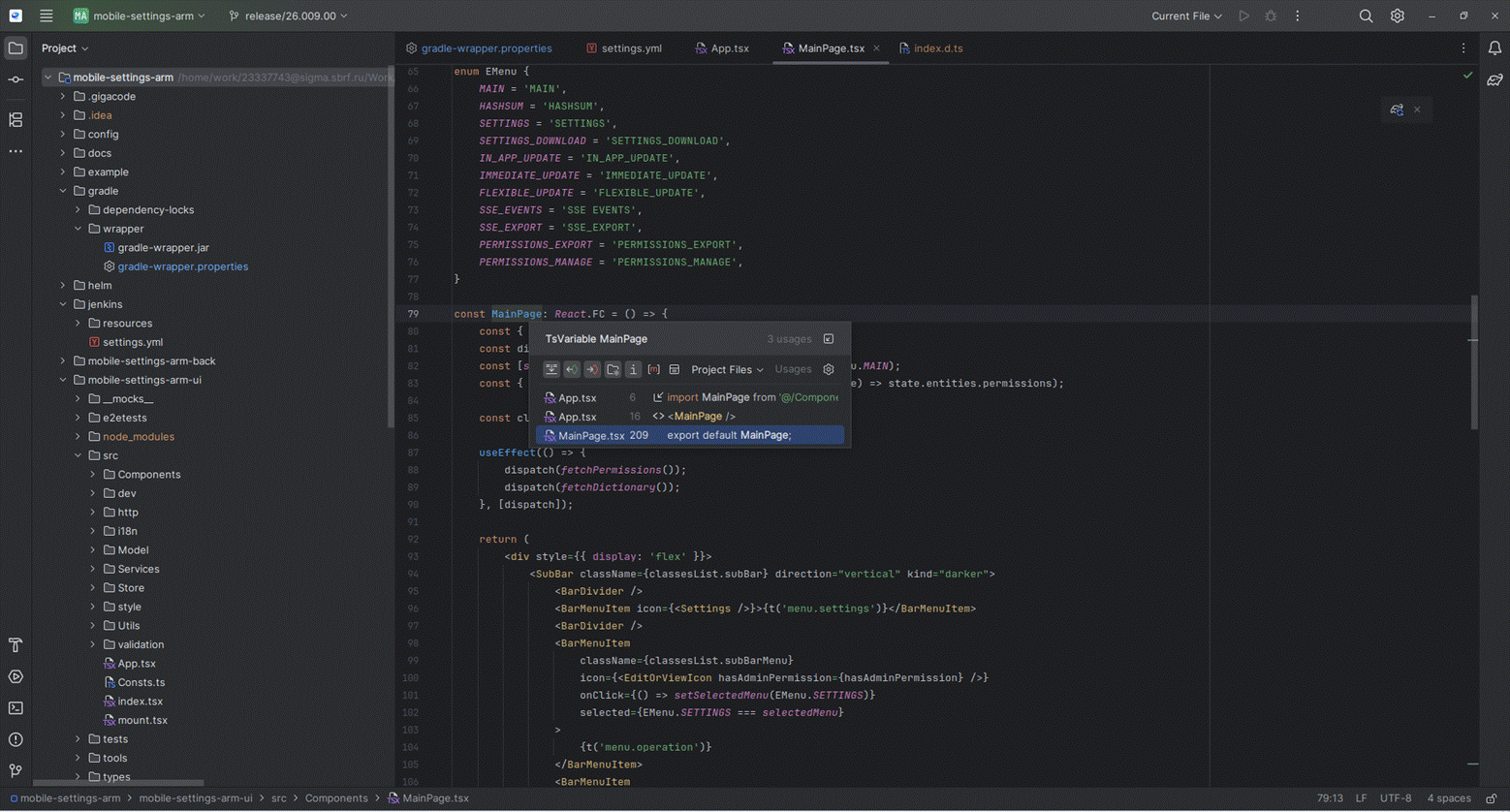Open the main hamburger menu
Viewport: 1510px width, 812px height.
(46, 16)
